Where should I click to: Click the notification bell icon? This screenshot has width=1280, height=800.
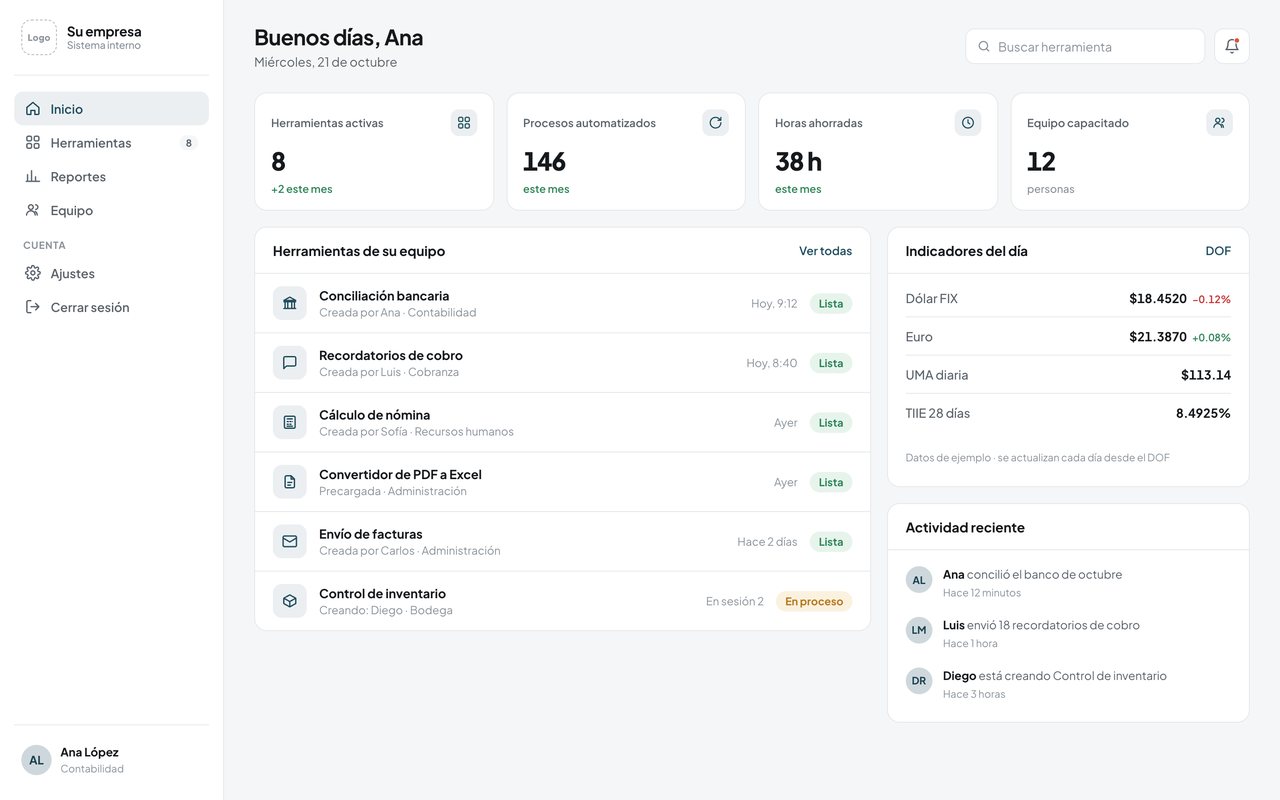click(x=1232, y=46)
